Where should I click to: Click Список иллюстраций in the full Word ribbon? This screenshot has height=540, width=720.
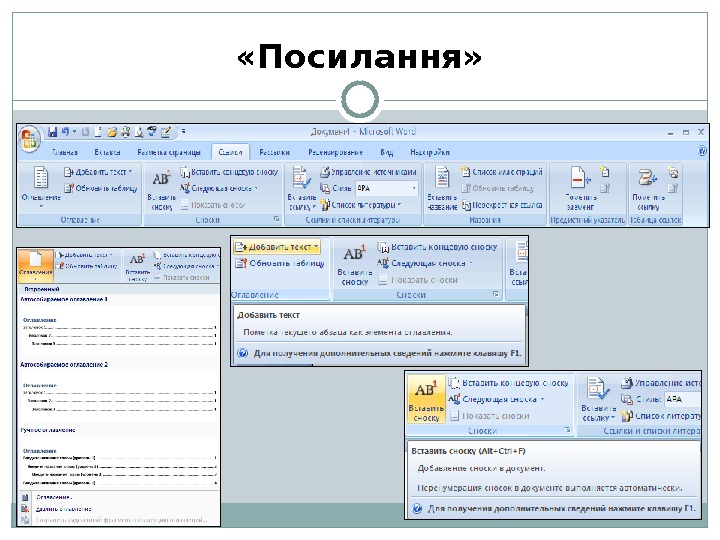click(x=502, y=172)
